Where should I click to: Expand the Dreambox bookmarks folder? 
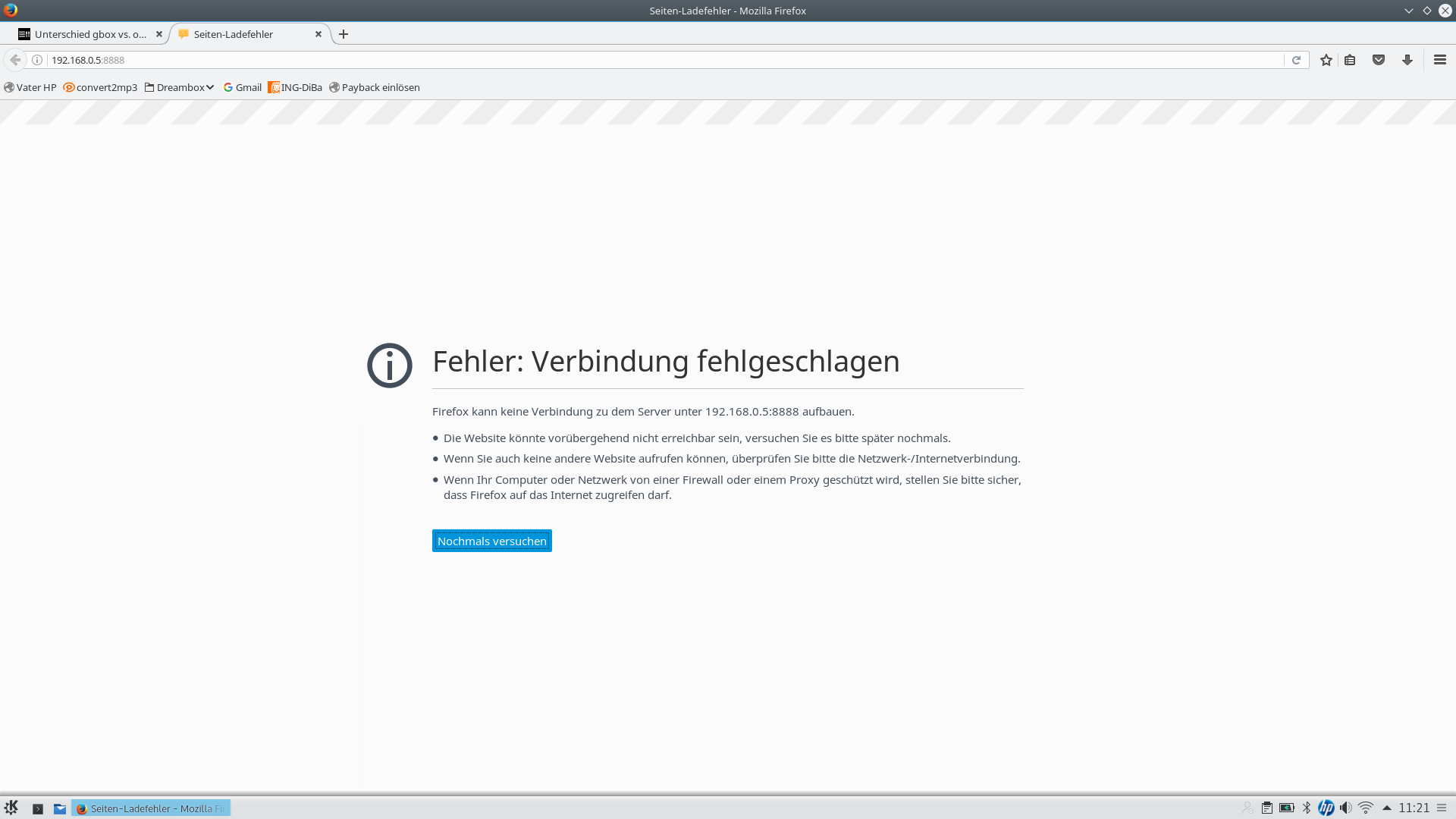tap(180, 87)
